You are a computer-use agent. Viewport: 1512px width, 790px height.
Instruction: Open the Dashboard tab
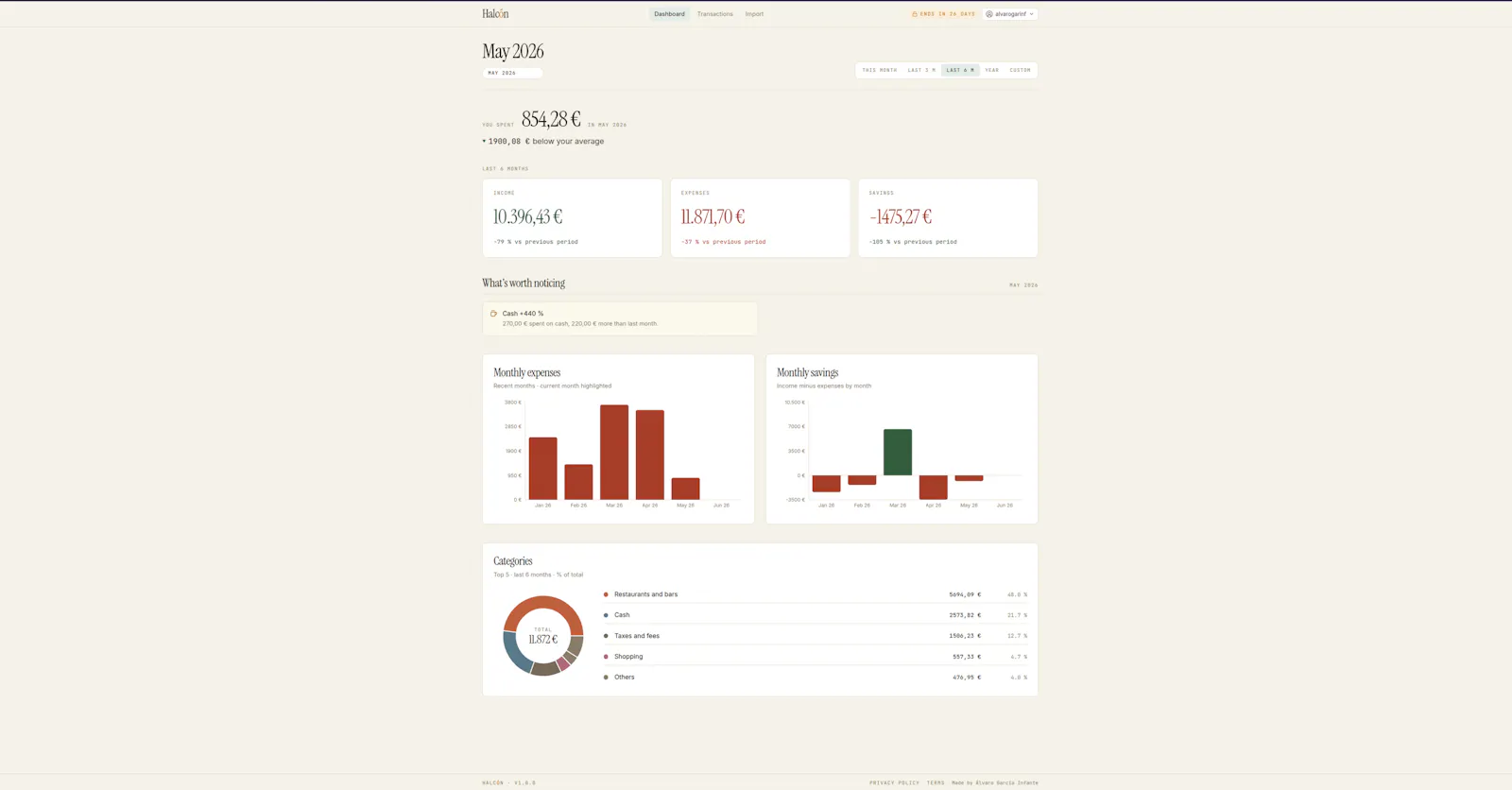(669, 14)
